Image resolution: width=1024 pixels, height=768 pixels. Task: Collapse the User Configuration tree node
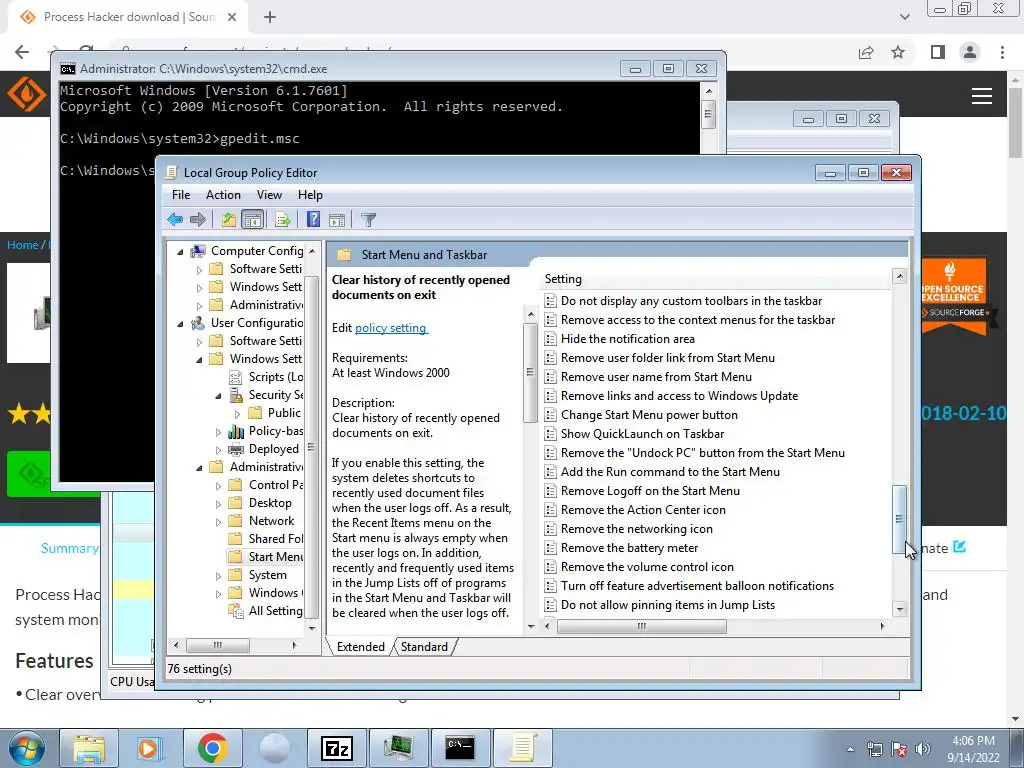pyautogui.click(x=181, y=323)
